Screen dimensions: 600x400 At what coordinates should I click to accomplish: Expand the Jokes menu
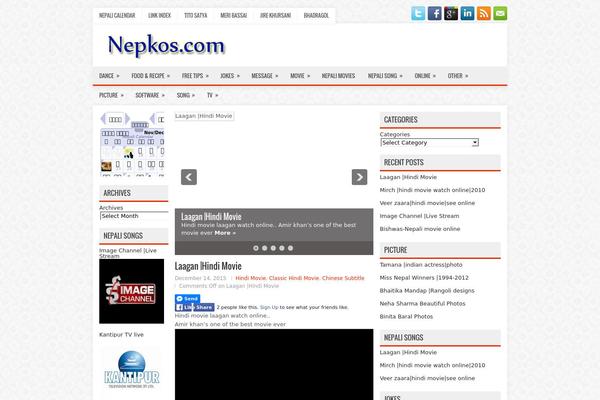click(x=230, y=76)
